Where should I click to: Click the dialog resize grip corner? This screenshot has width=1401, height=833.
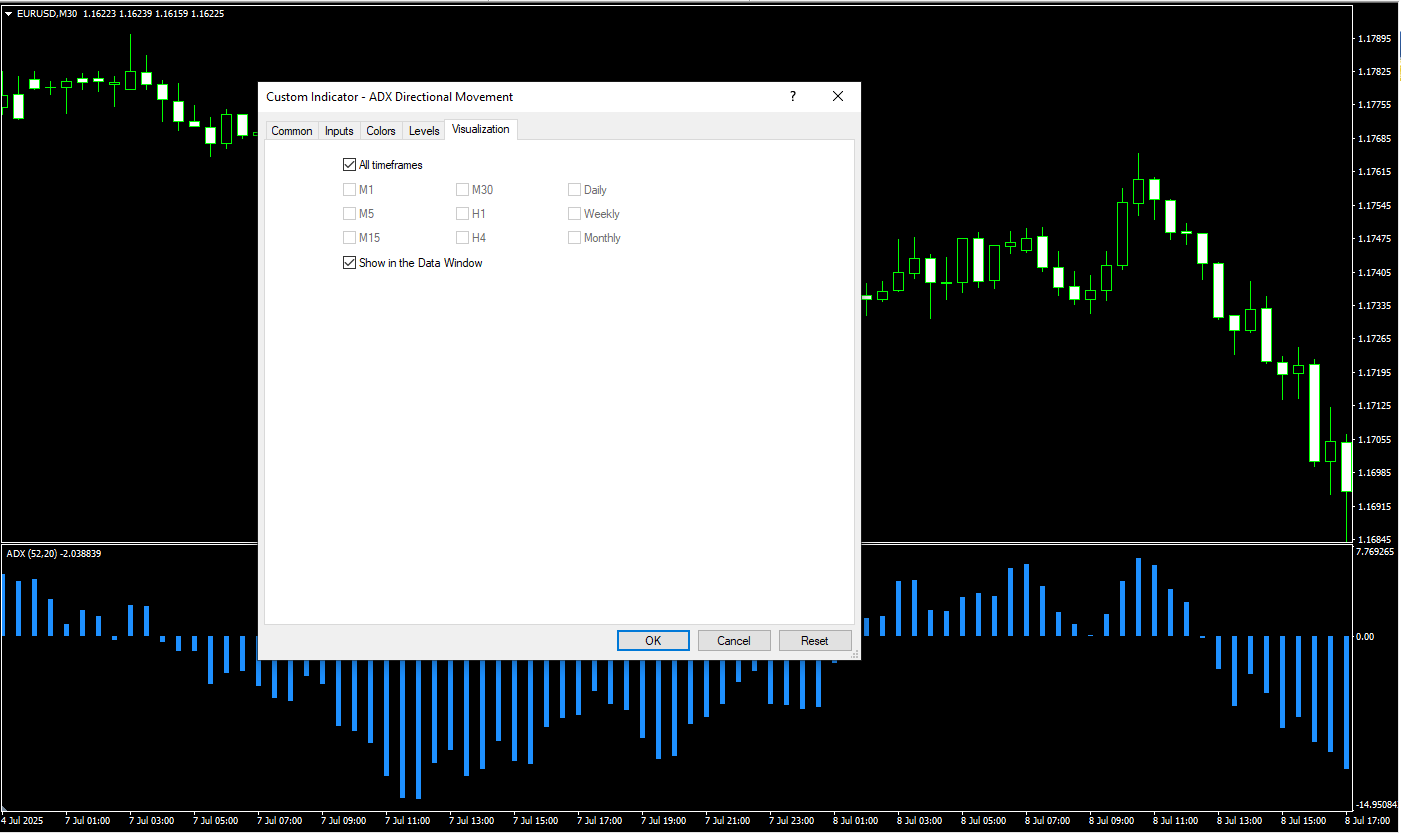click(x=855, y=654)
